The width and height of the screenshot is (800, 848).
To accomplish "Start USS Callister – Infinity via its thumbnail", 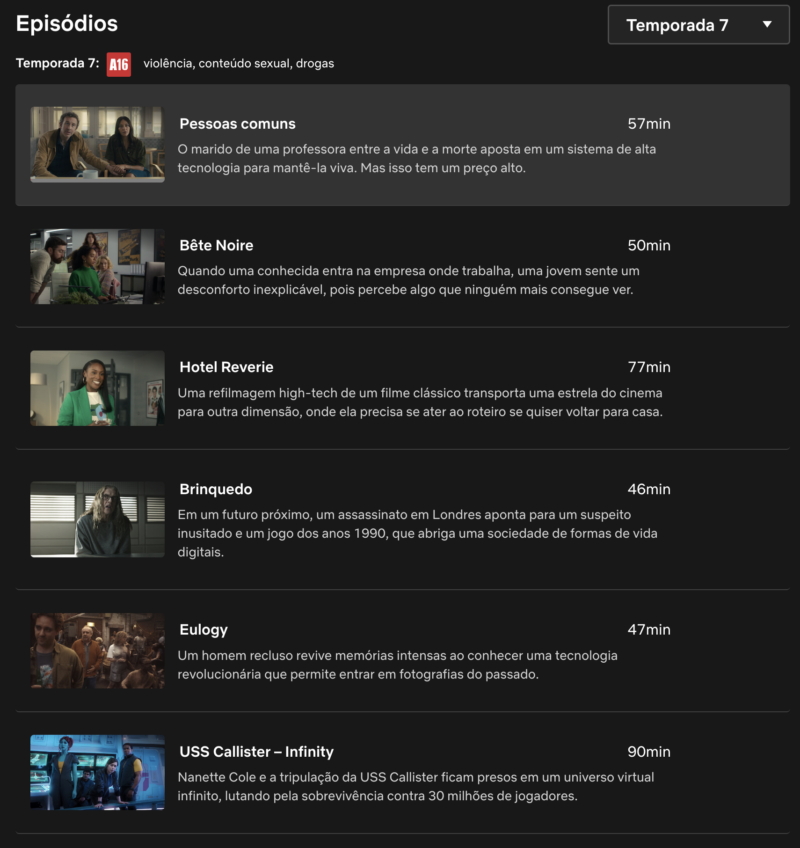I will tap(97, 772).
